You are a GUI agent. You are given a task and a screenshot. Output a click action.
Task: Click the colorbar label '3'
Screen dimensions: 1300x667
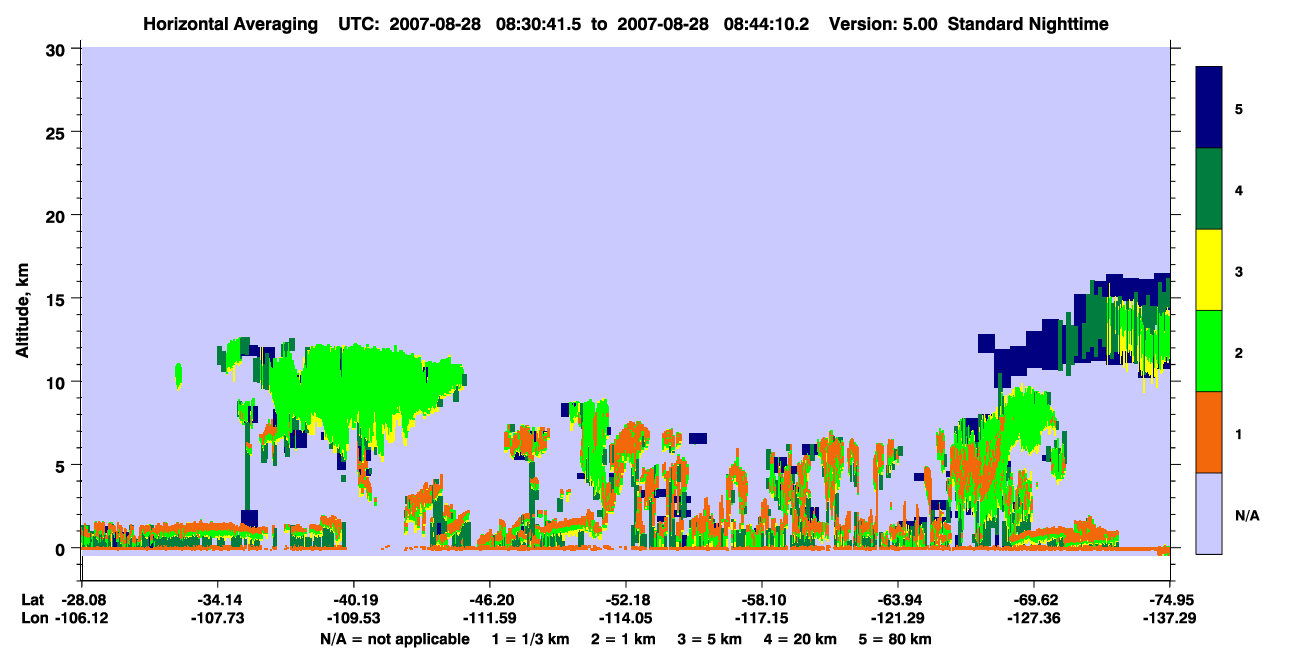point(1239,271)
